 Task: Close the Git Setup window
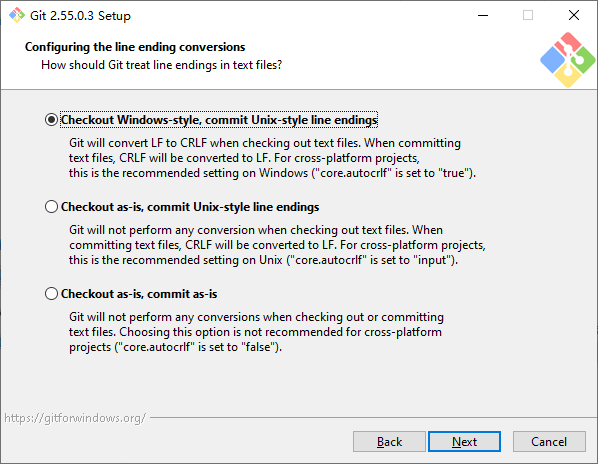click(574, 15)
